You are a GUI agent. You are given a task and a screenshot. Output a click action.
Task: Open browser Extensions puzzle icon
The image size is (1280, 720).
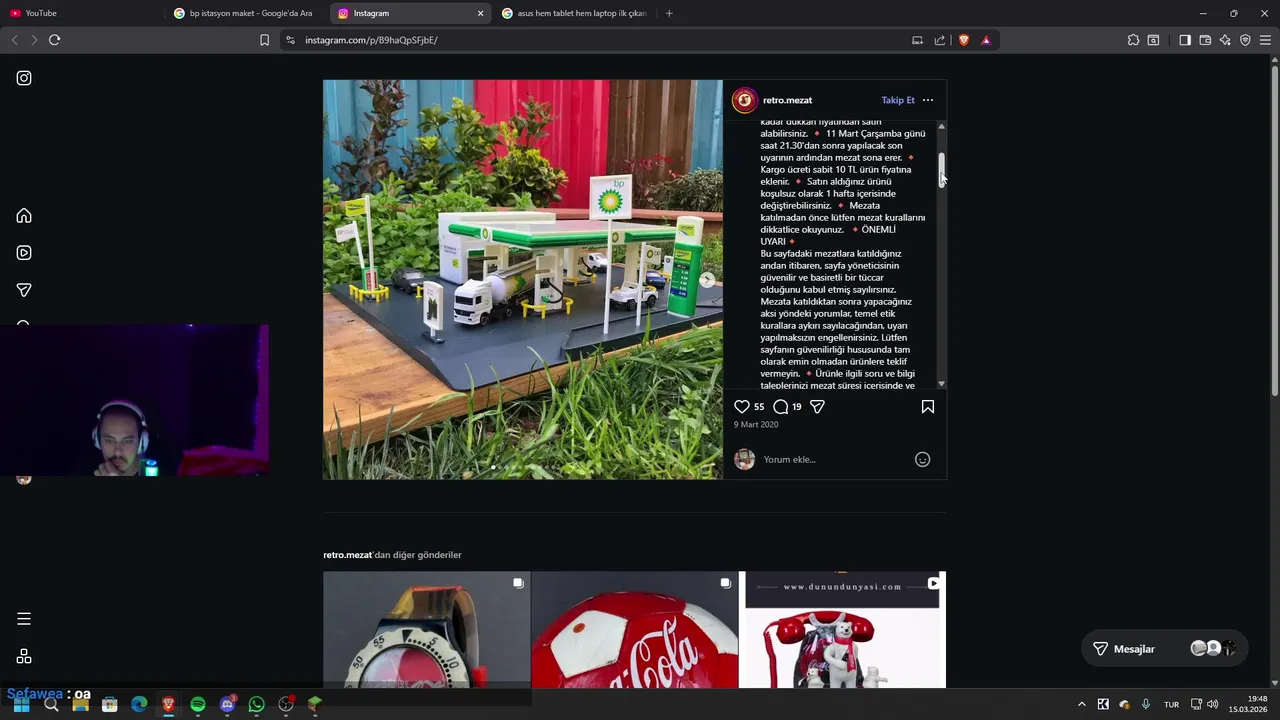click(x=1133, y=40)
